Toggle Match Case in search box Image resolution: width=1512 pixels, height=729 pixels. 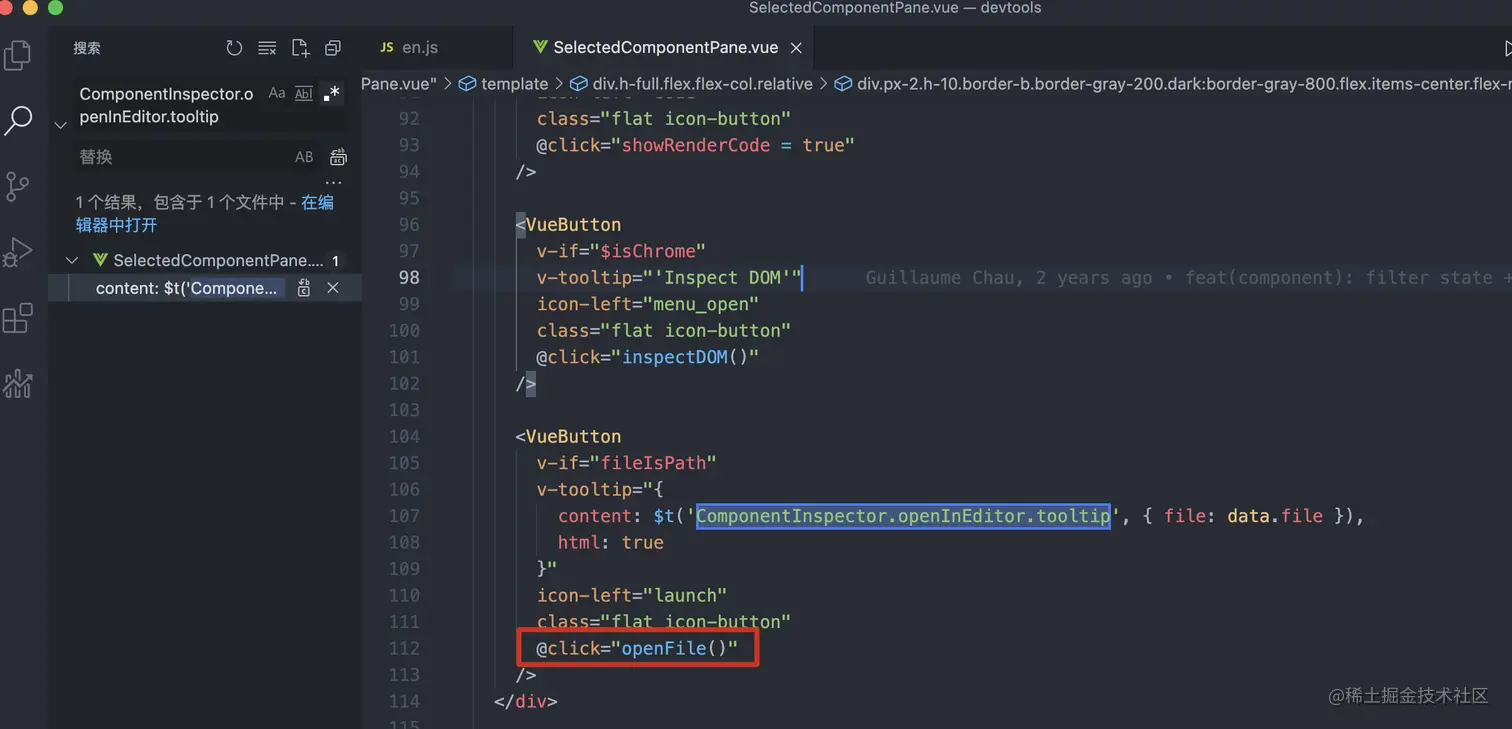coord(277,93)
